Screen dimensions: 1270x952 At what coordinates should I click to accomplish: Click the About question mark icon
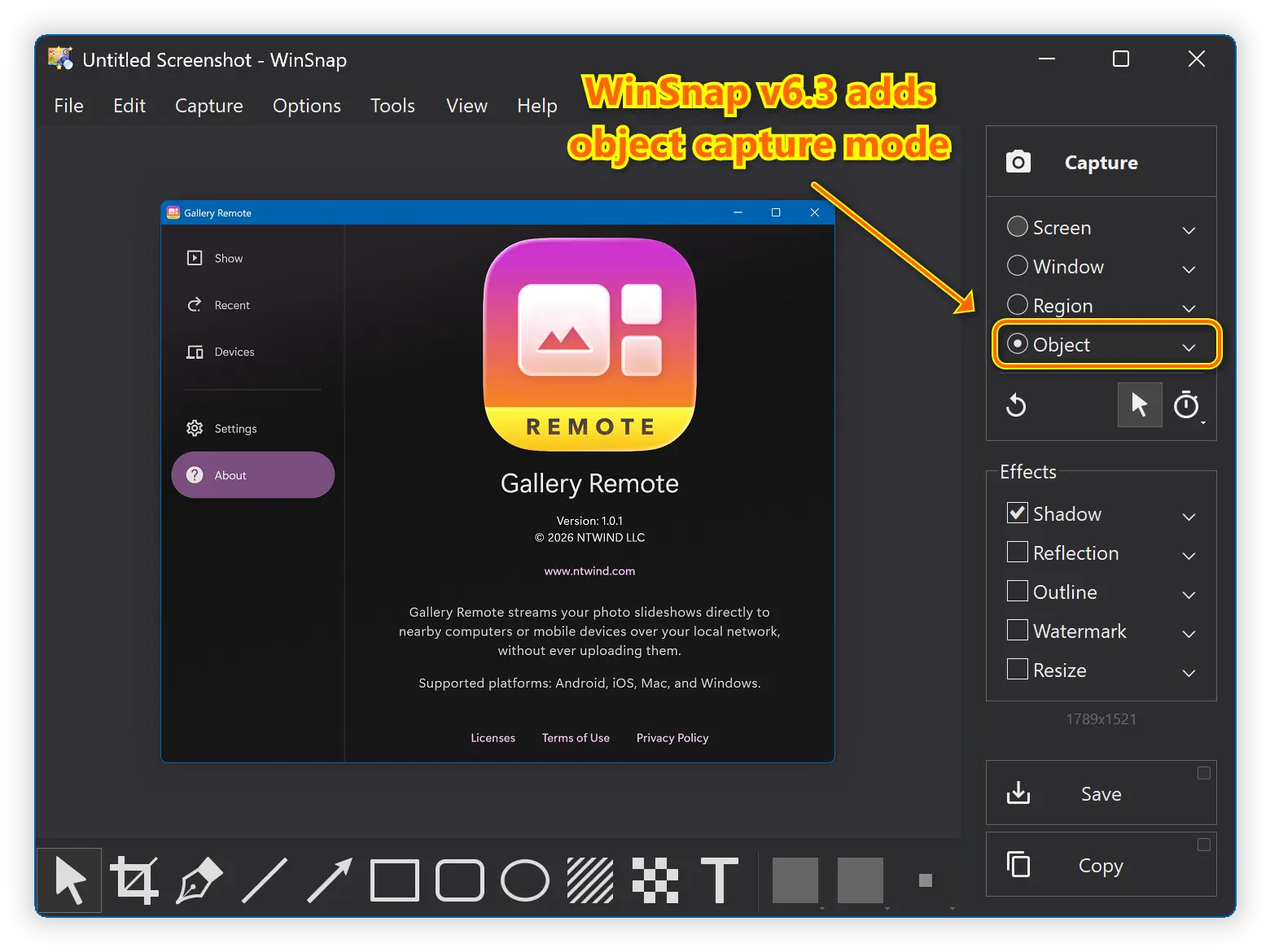coord(195,475)
